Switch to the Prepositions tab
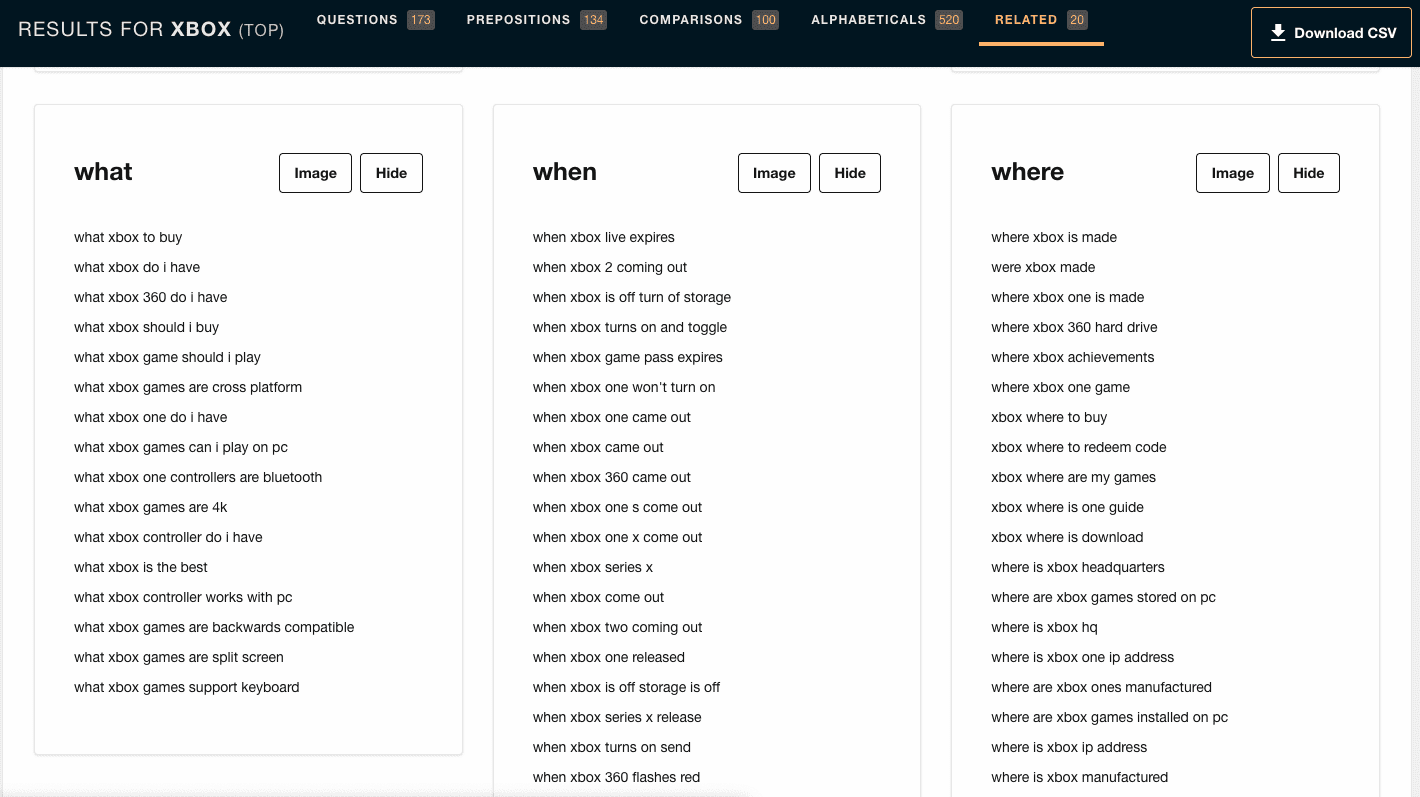 [536, 20]
